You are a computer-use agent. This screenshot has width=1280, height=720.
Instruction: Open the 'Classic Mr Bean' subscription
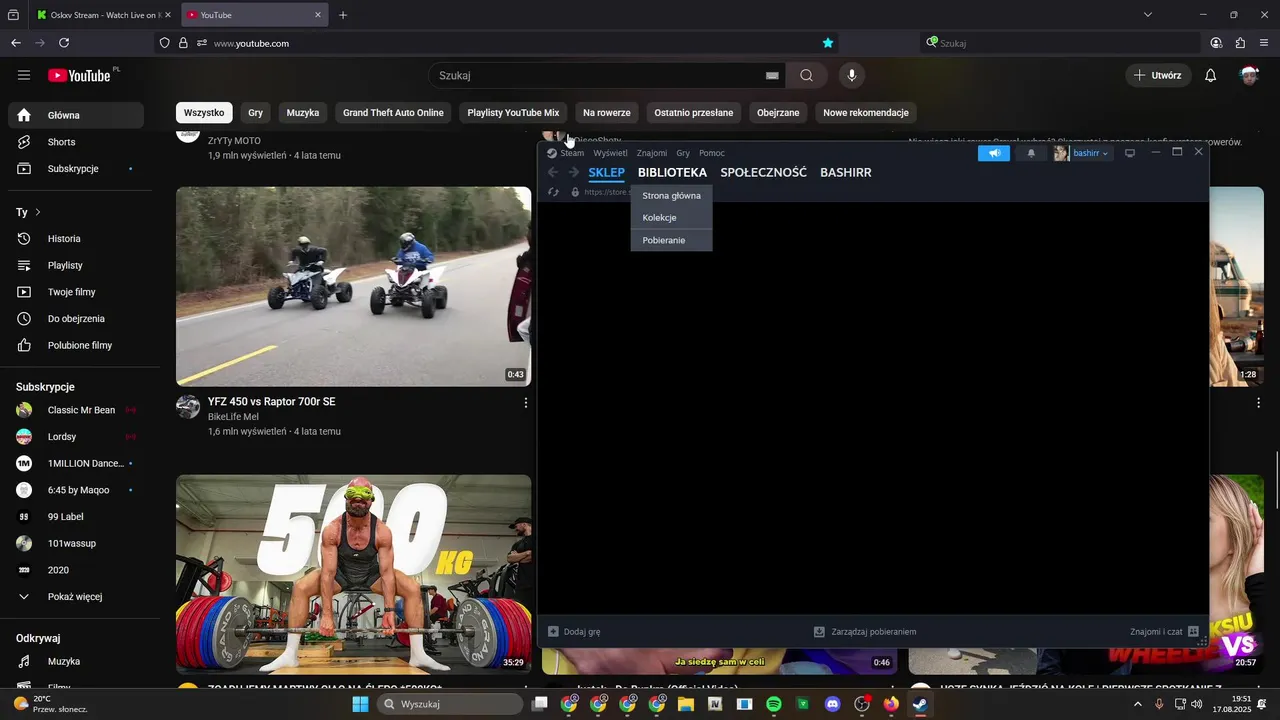click(76, 410)
